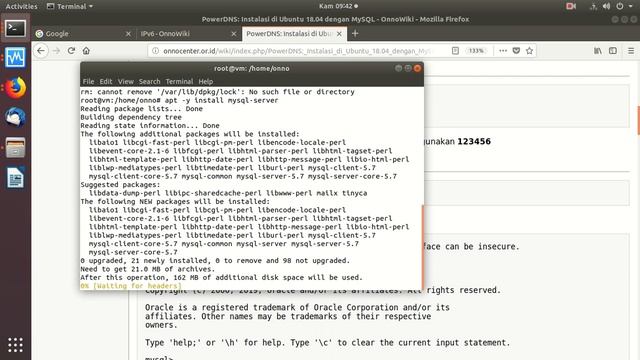Launch System Monitor from the dock
Image resolution: width=640 pixels, height=360 pixels.
click(x=16, y=58)
